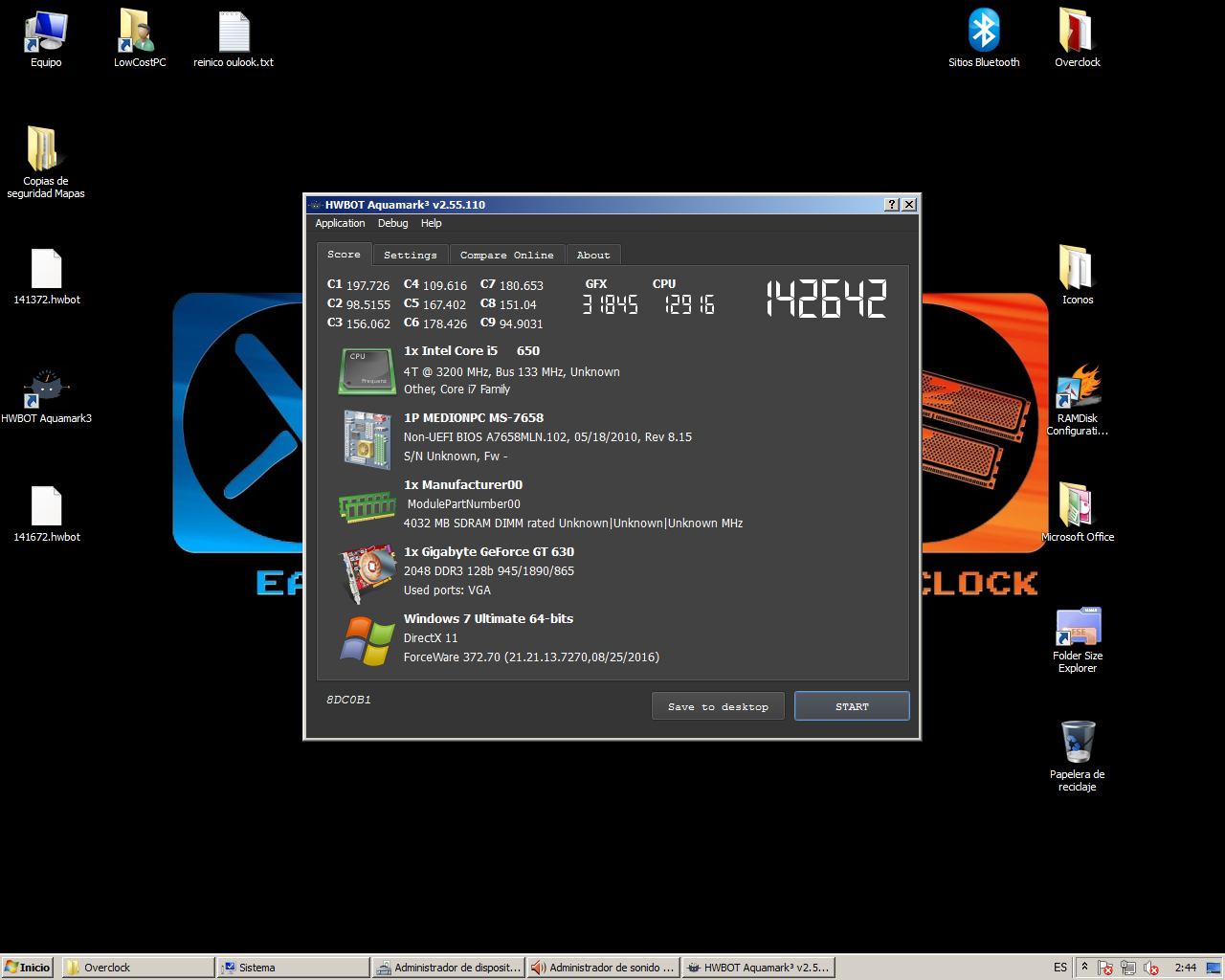Click the taskbar clock 2:44
Screen dimensions: 1225x980
click(x=1186, y=968)
